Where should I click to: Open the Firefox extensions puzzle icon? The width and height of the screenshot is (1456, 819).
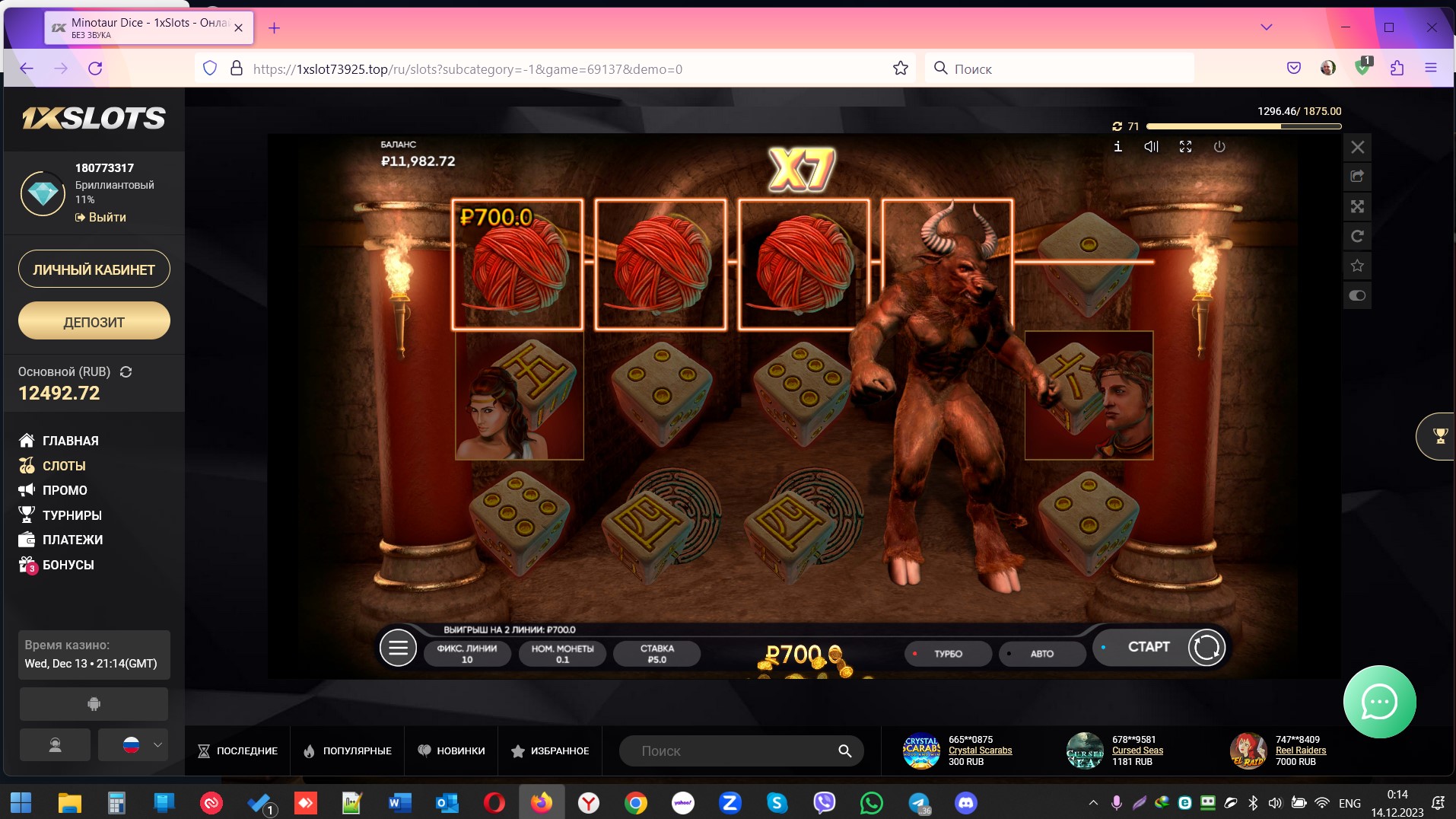[x=1397, y=69]
